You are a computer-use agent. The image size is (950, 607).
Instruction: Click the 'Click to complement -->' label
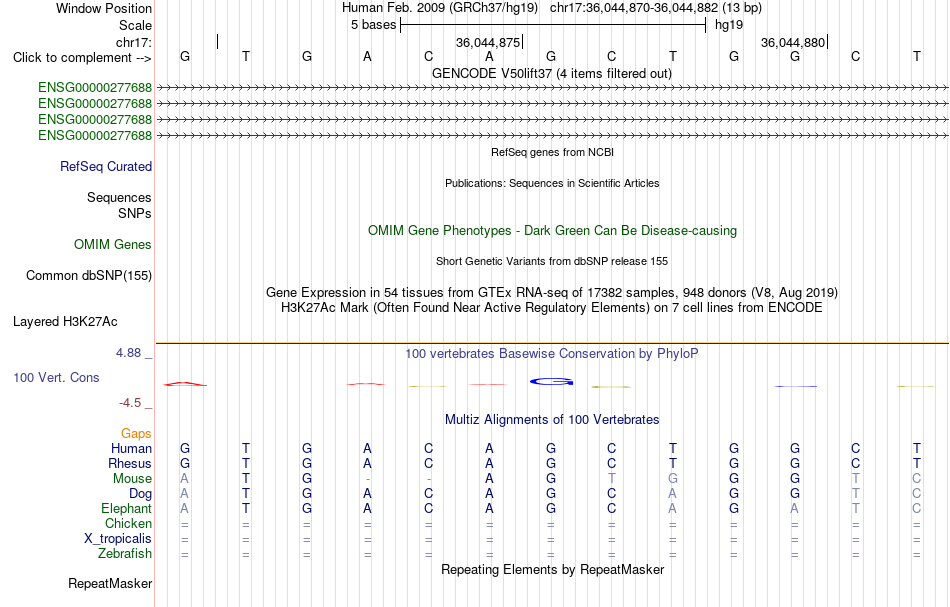pyautogui.click(x=82, y=58)
